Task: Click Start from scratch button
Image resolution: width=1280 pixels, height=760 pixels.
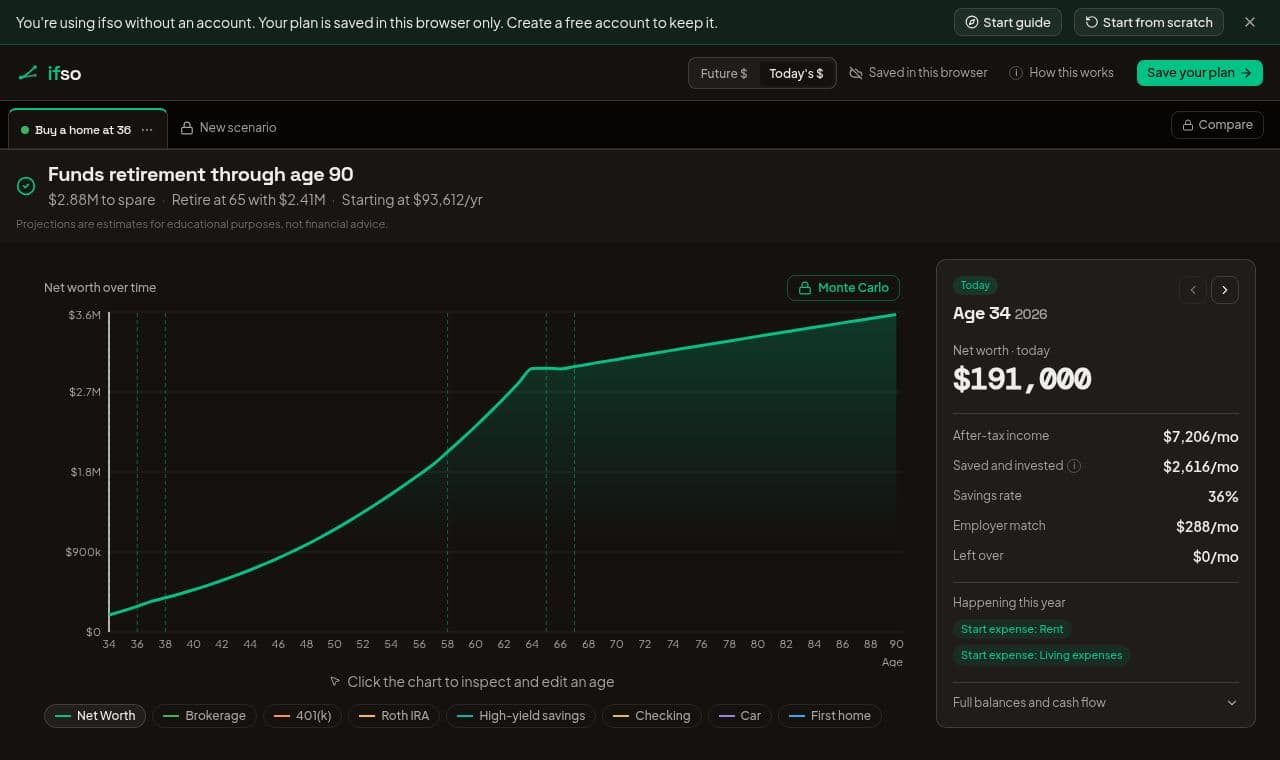Action: coord(1149,22)
